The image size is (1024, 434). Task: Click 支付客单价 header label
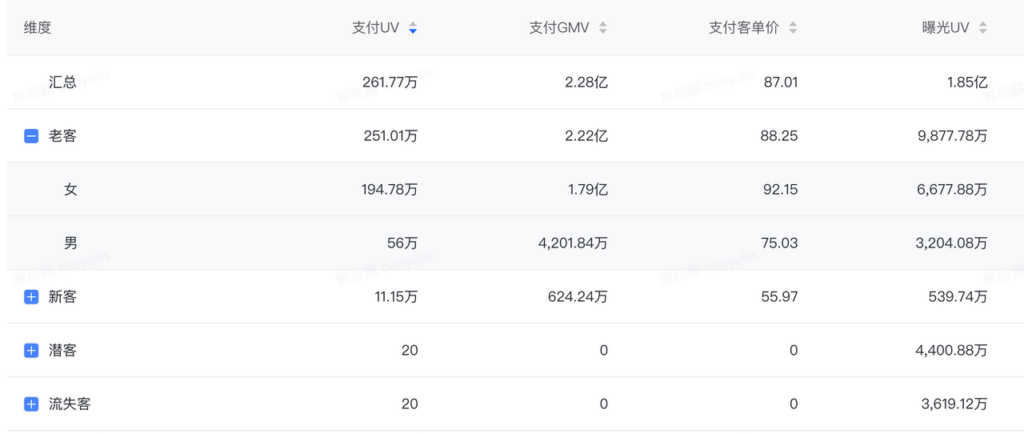745,28
